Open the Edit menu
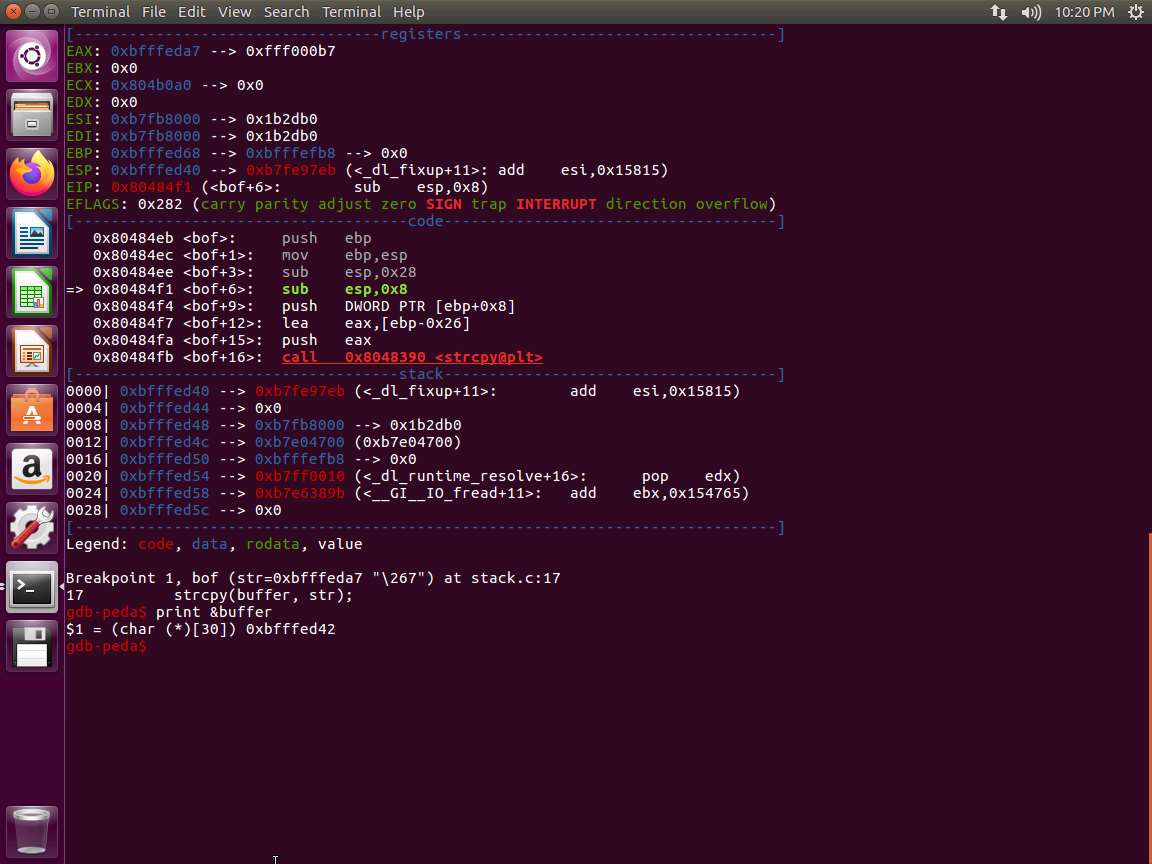The height and width of the screenshot is (864, 1152). (191, 12)
